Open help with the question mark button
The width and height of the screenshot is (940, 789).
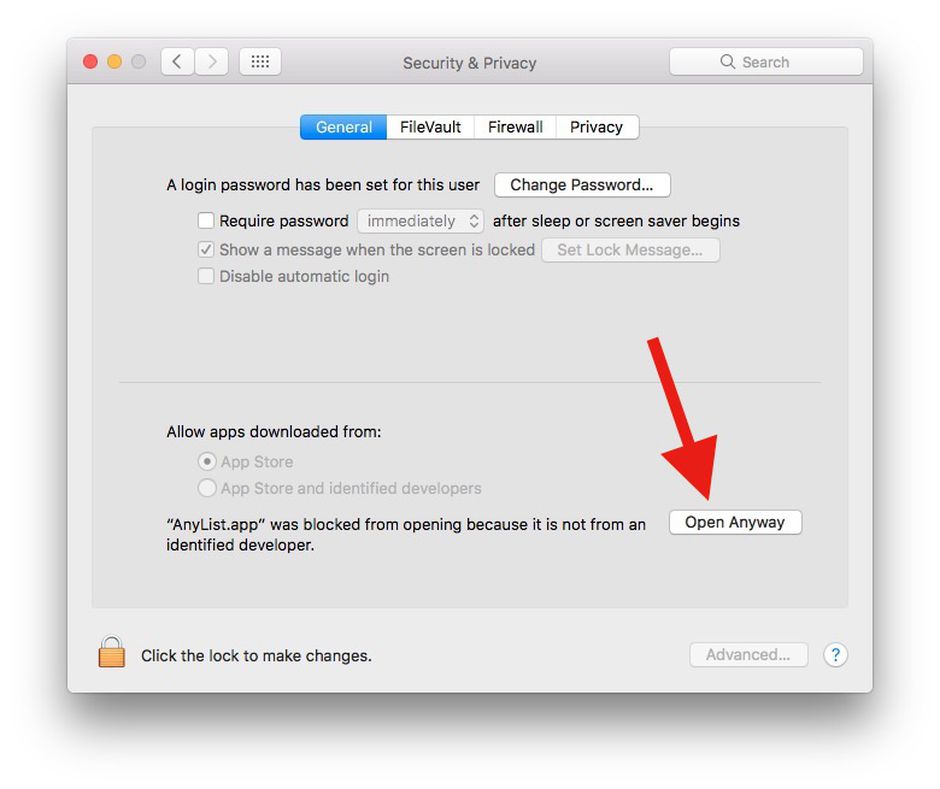click(835, 655)
